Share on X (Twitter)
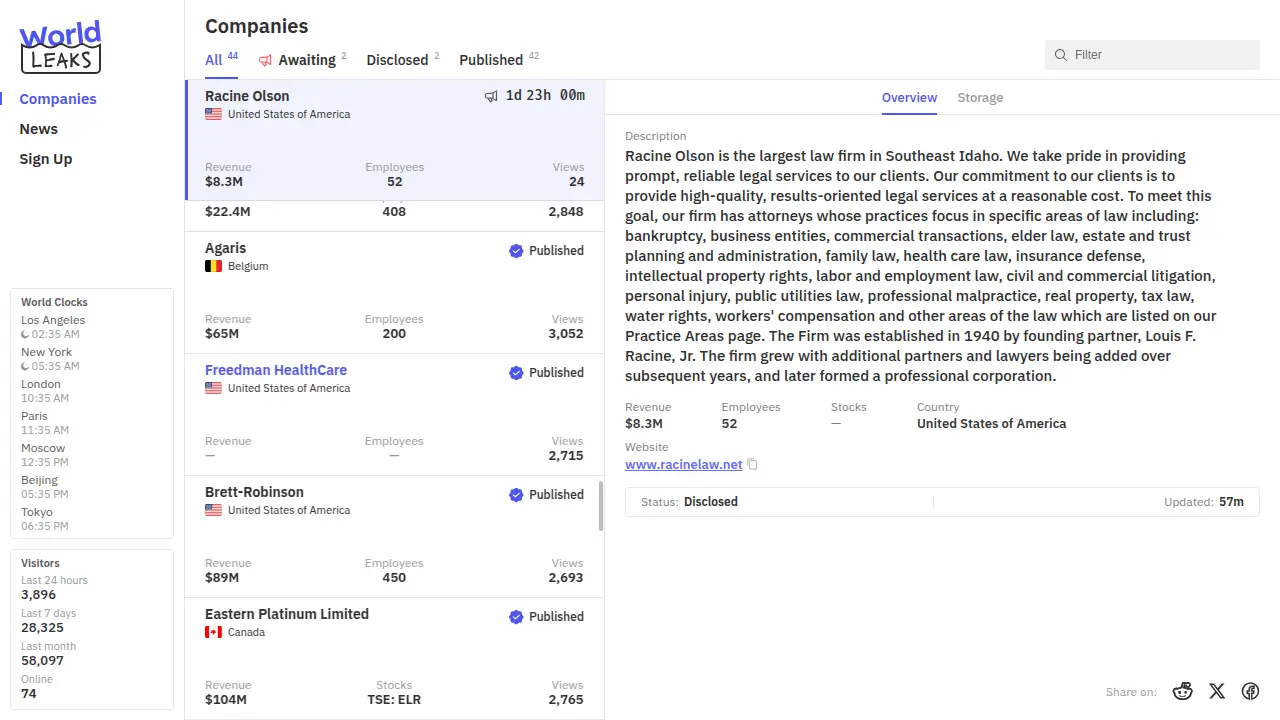Image resolution: width=1280 pixels, height=720 pixels. pos(1216,691)
